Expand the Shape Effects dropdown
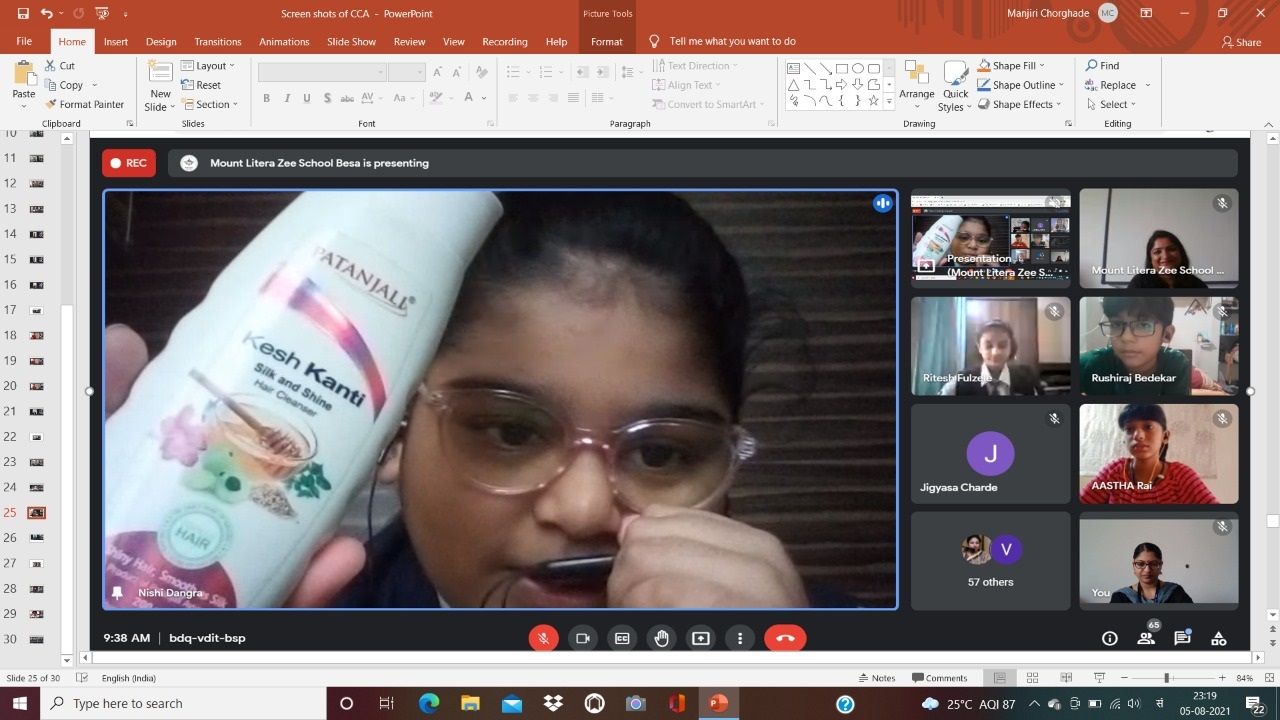The width and height of the screenshot is (1280, 720). point(1019,104)
